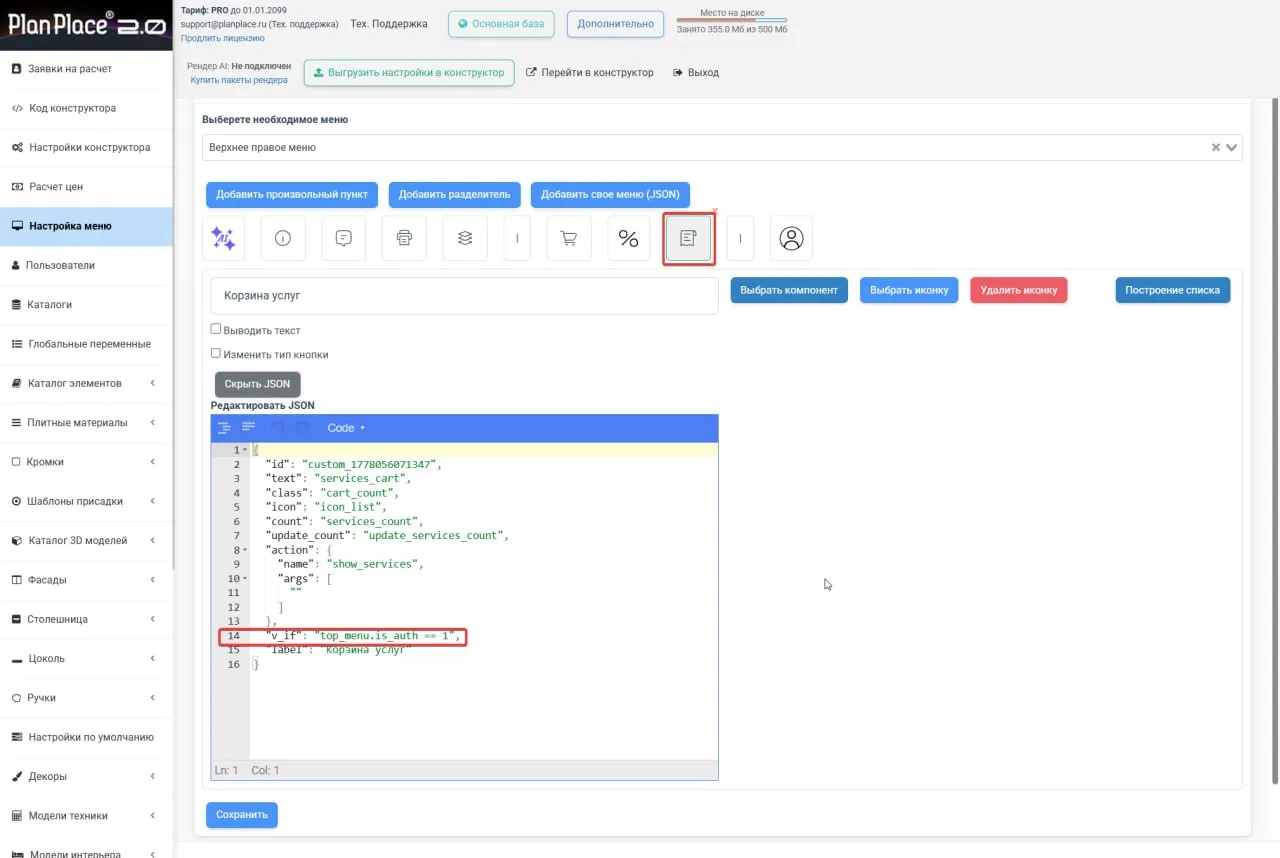
Task: Open the Code mode dropdown in JSON editor
Action: point(346,428)
